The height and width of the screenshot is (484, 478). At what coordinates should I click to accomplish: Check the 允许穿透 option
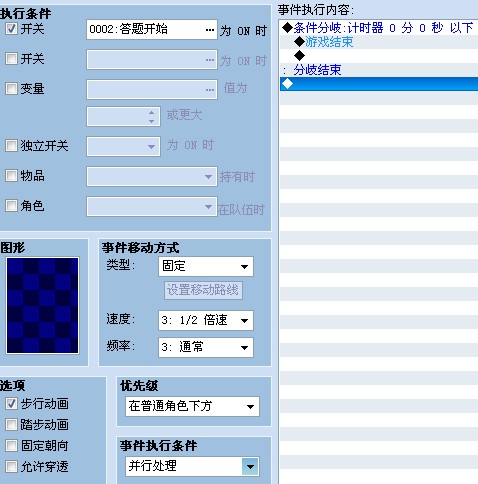pos(11,467)
